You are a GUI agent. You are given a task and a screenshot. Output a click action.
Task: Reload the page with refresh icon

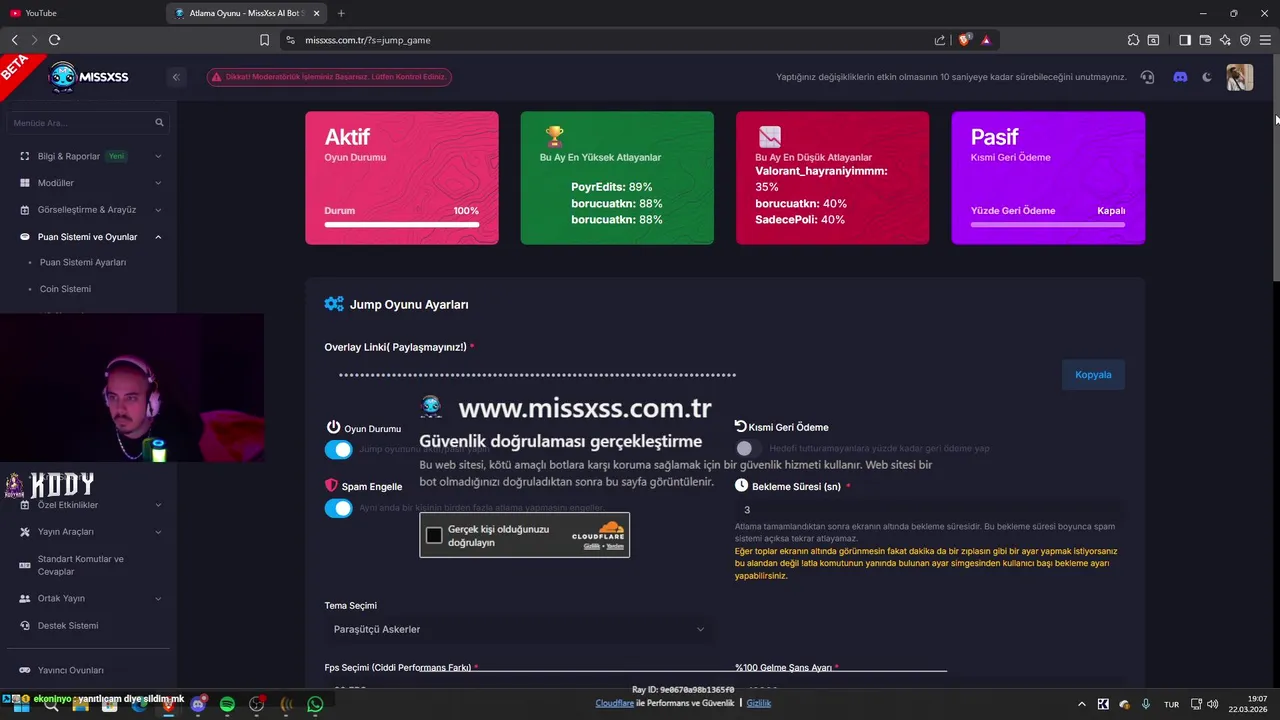point(54,40)
